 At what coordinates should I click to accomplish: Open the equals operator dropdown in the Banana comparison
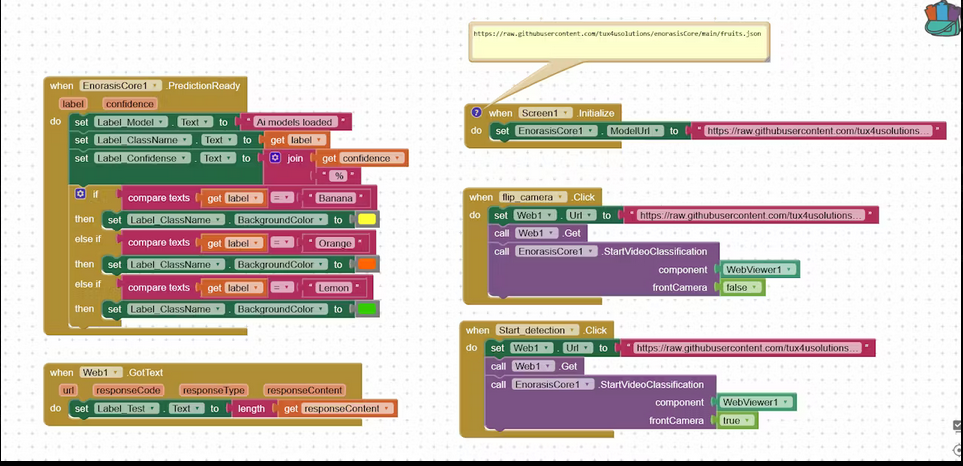283,198
